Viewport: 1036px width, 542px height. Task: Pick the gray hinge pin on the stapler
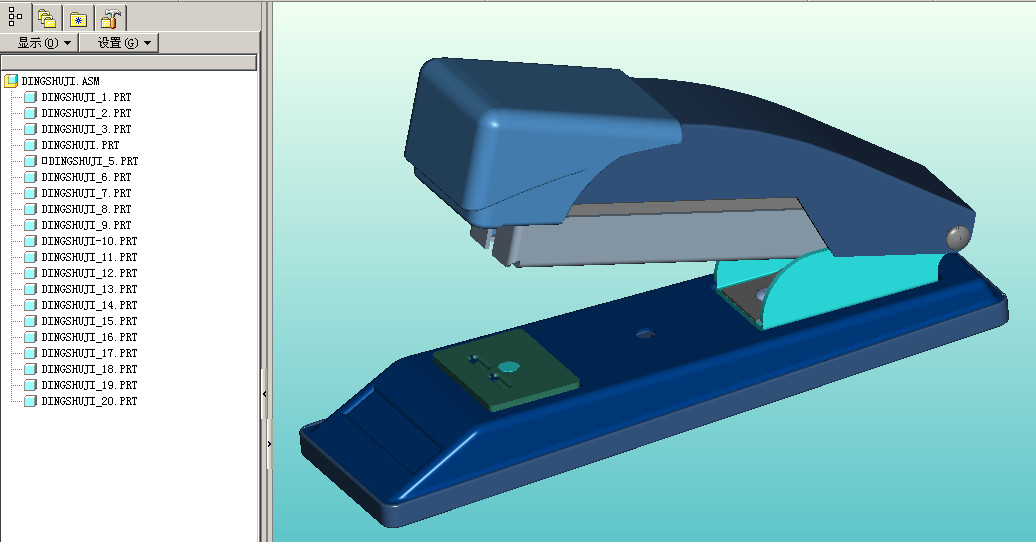coord(958,238)
